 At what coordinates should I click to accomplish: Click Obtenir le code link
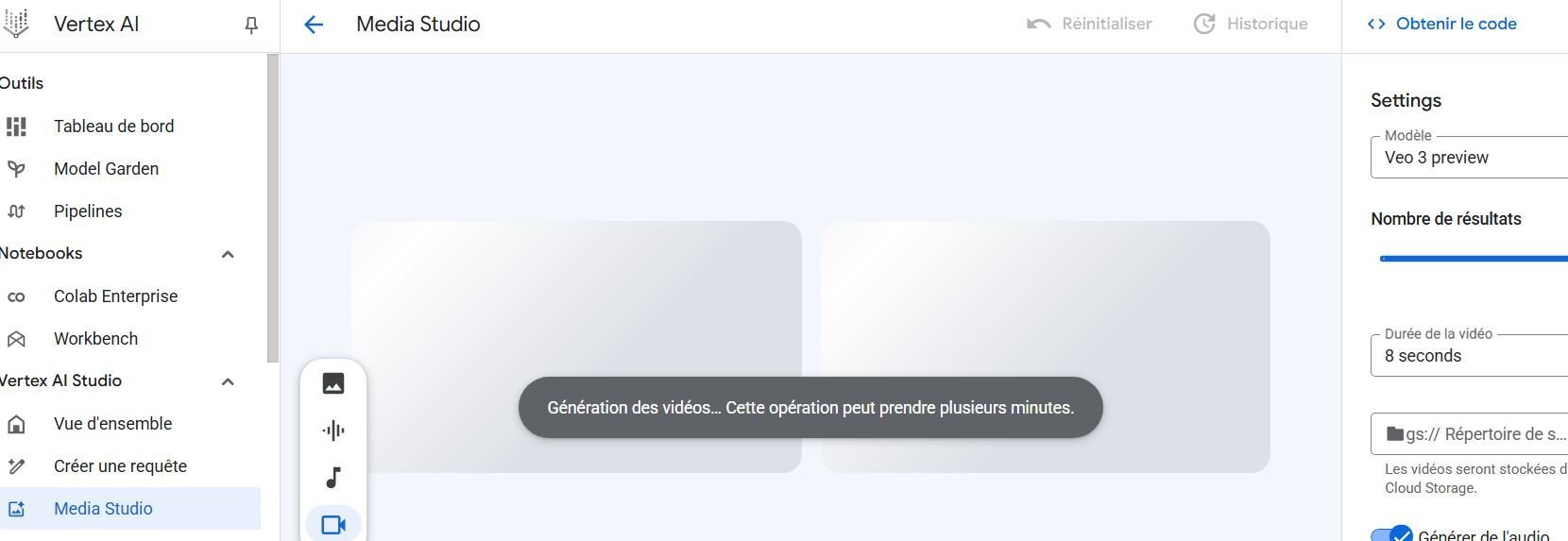coord(1442,25)
